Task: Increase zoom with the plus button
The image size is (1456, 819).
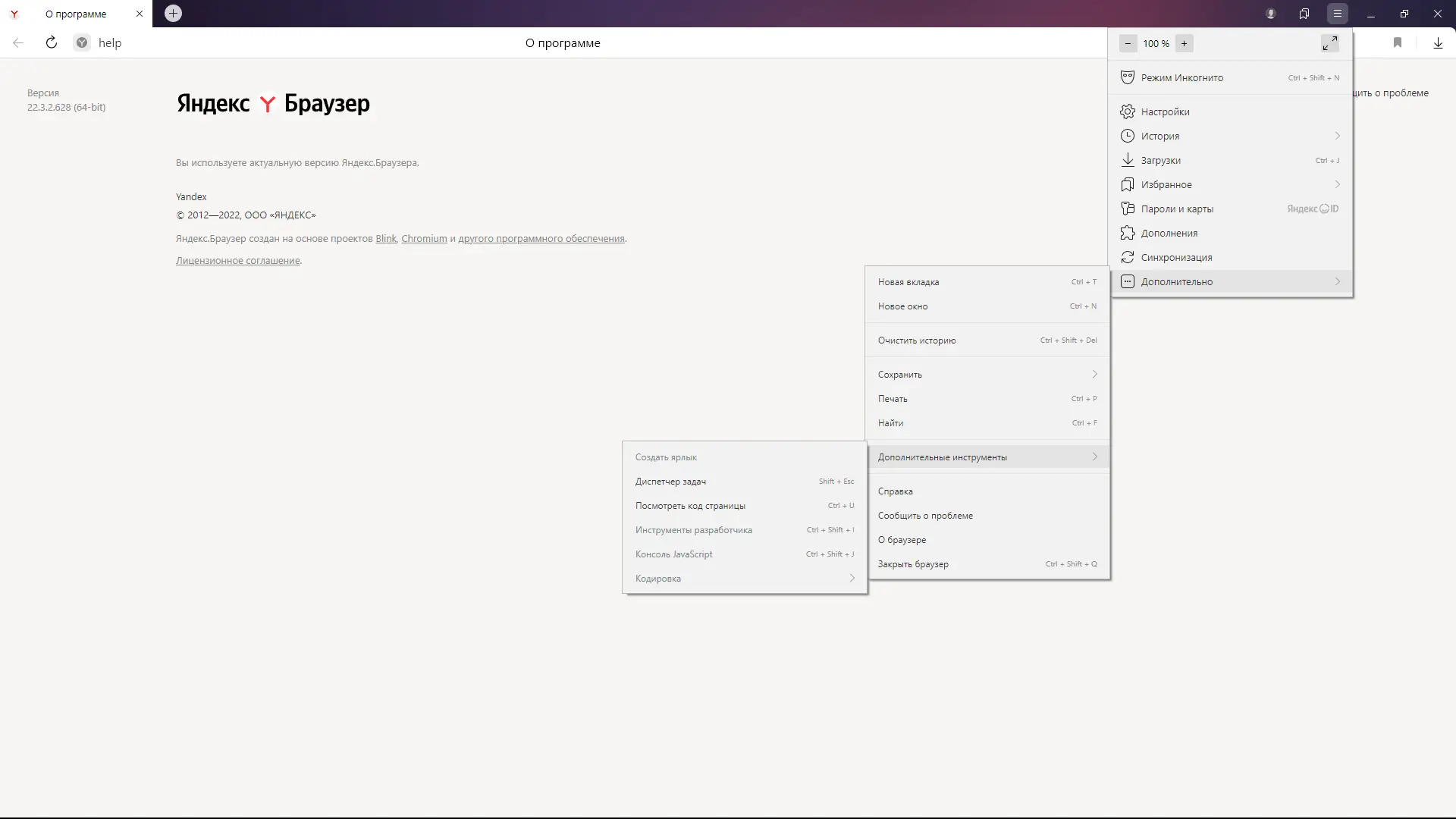Action: point(1184,43)
